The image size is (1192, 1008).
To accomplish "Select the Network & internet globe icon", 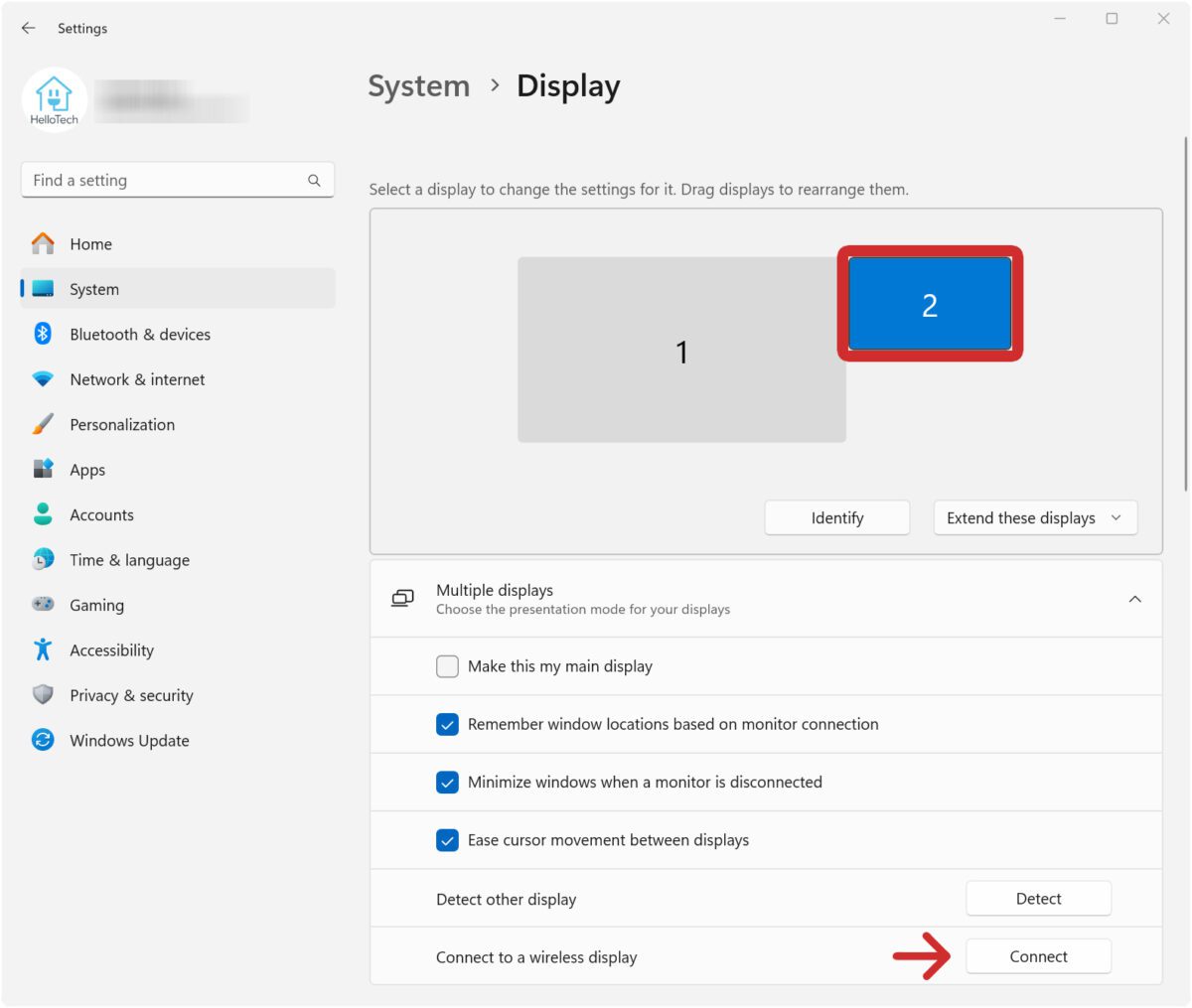I will click(42, 378).
